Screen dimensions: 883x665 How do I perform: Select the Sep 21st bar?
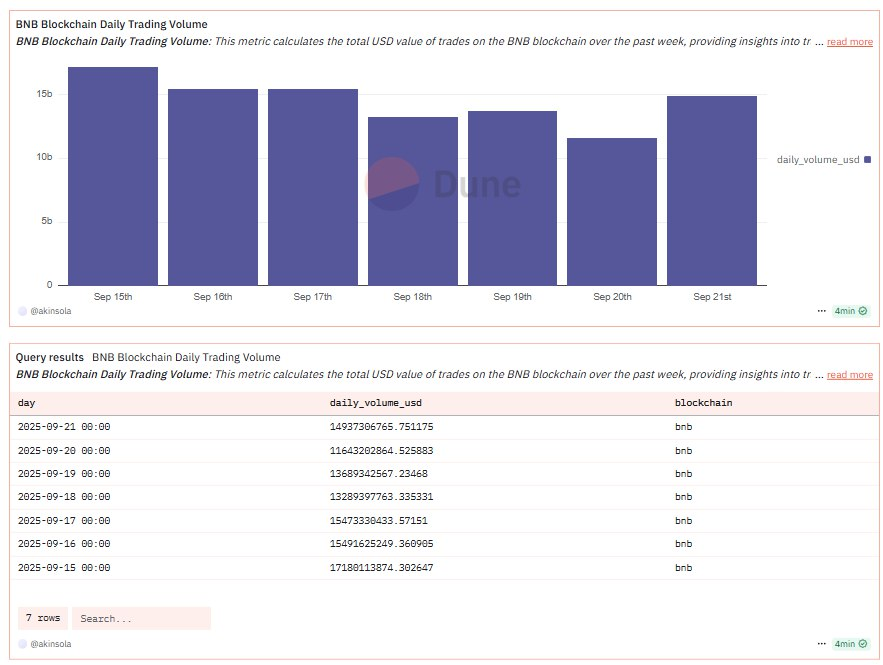pos(712,191)
